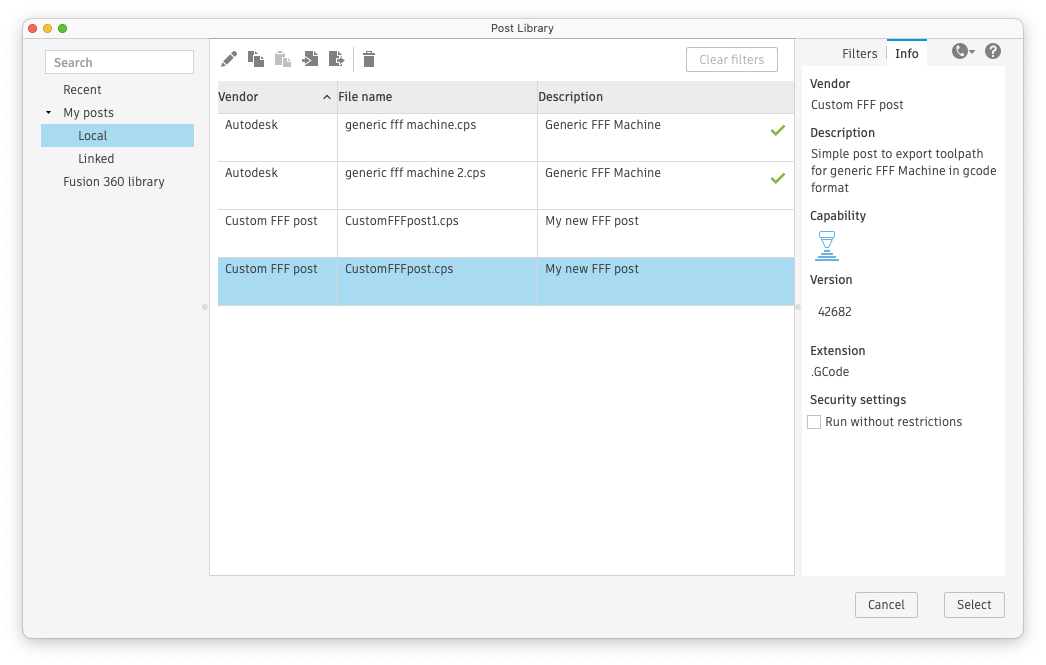Enable Run without restrictions
The width and height of the screenshot is (1046, 665).
click(x=814, y=421)
